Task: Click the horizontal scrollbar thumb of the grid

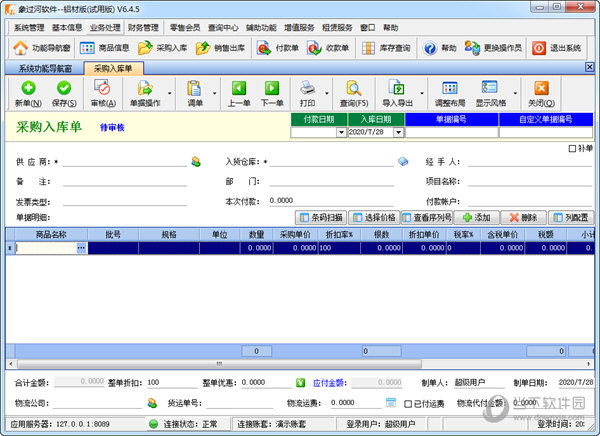Action: (x=219, y=364)
